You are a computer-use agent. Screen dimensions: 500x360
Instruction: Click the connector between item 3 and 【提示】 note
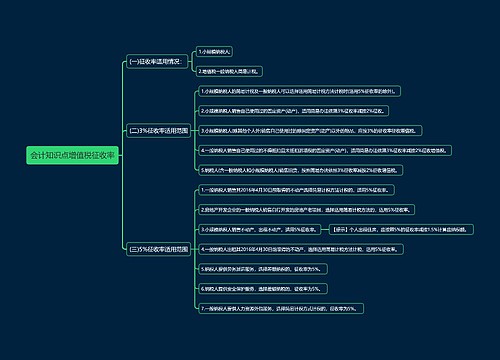pyautogui.click(x=325, y=229)
